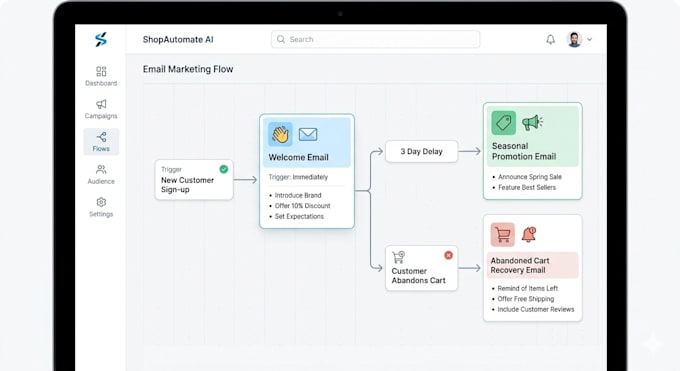Open the Audience sidebar item

pyautogui.click(x=101, y=174)
